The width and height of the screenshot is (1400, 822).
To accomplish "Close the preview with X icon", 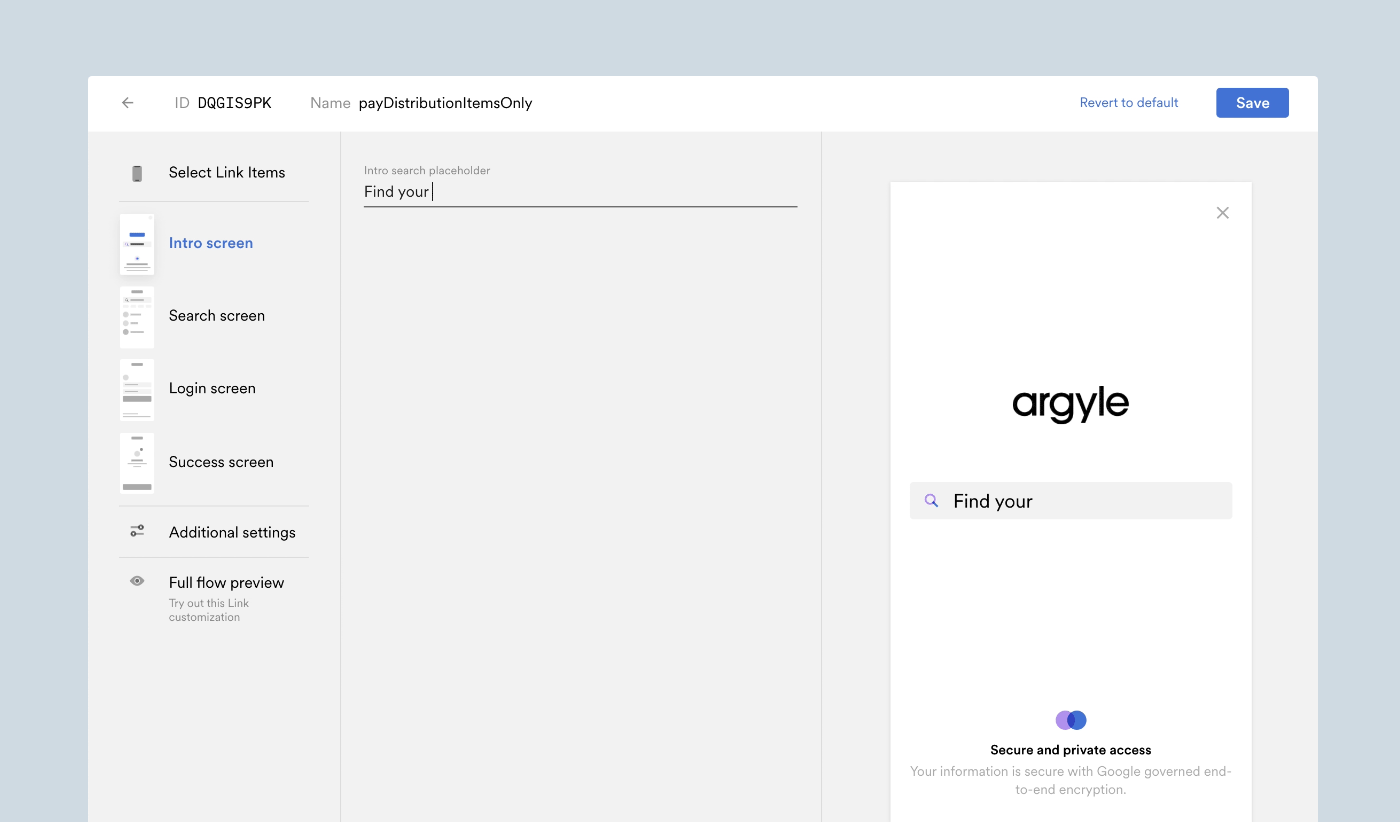I will [1222, 213].
